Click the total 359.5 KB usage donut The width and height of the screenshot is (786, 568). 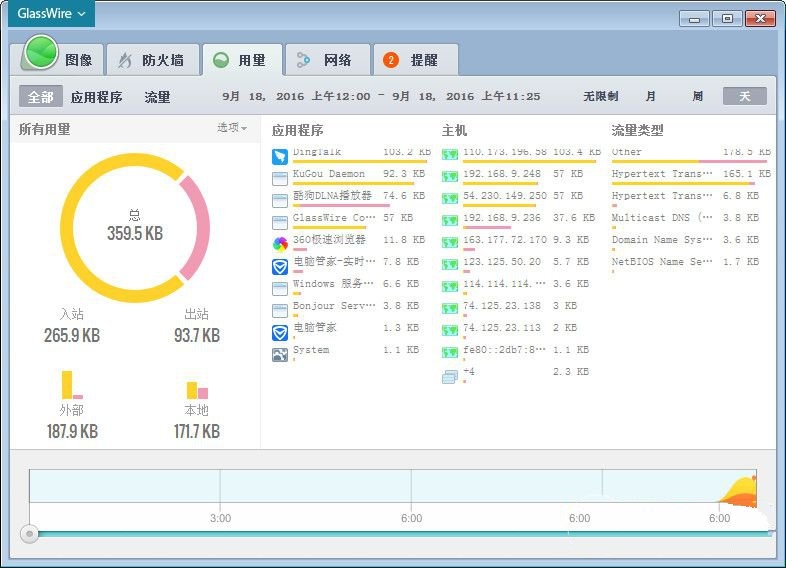pos(134,228)
